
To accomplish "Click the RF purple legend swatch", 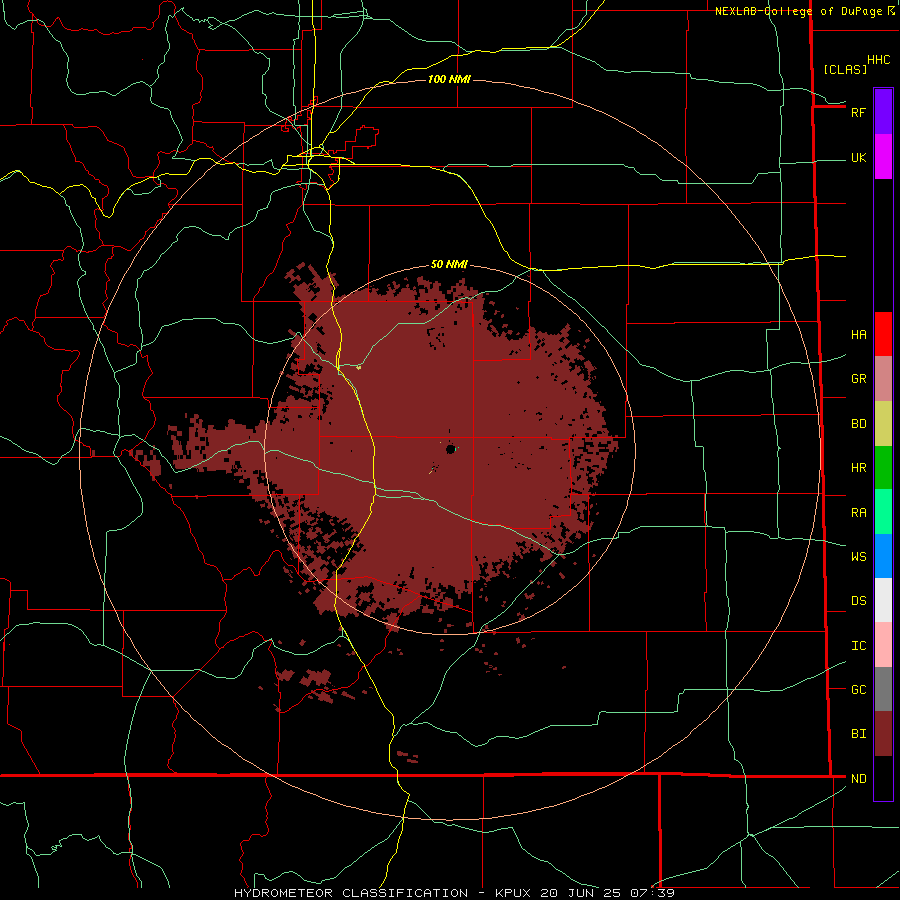I will pyautogui.click(x=883, y=112).
